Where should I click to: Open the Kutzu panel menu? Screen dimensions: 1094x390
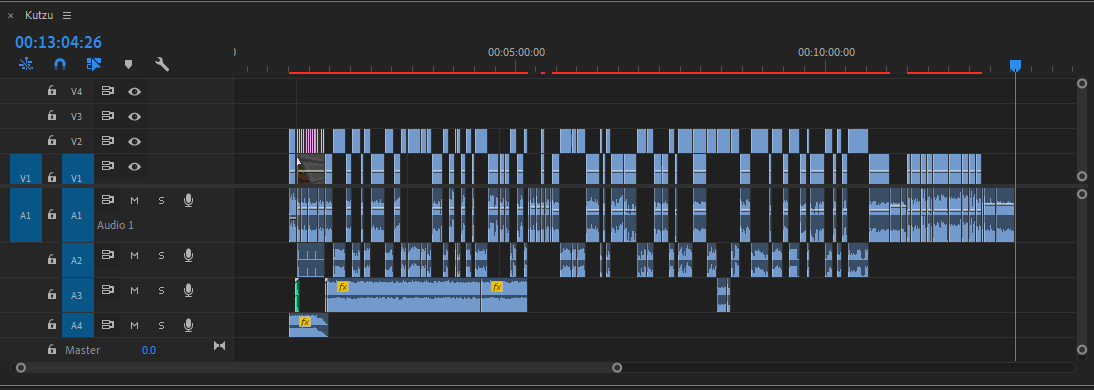click(x=66, y=15)
